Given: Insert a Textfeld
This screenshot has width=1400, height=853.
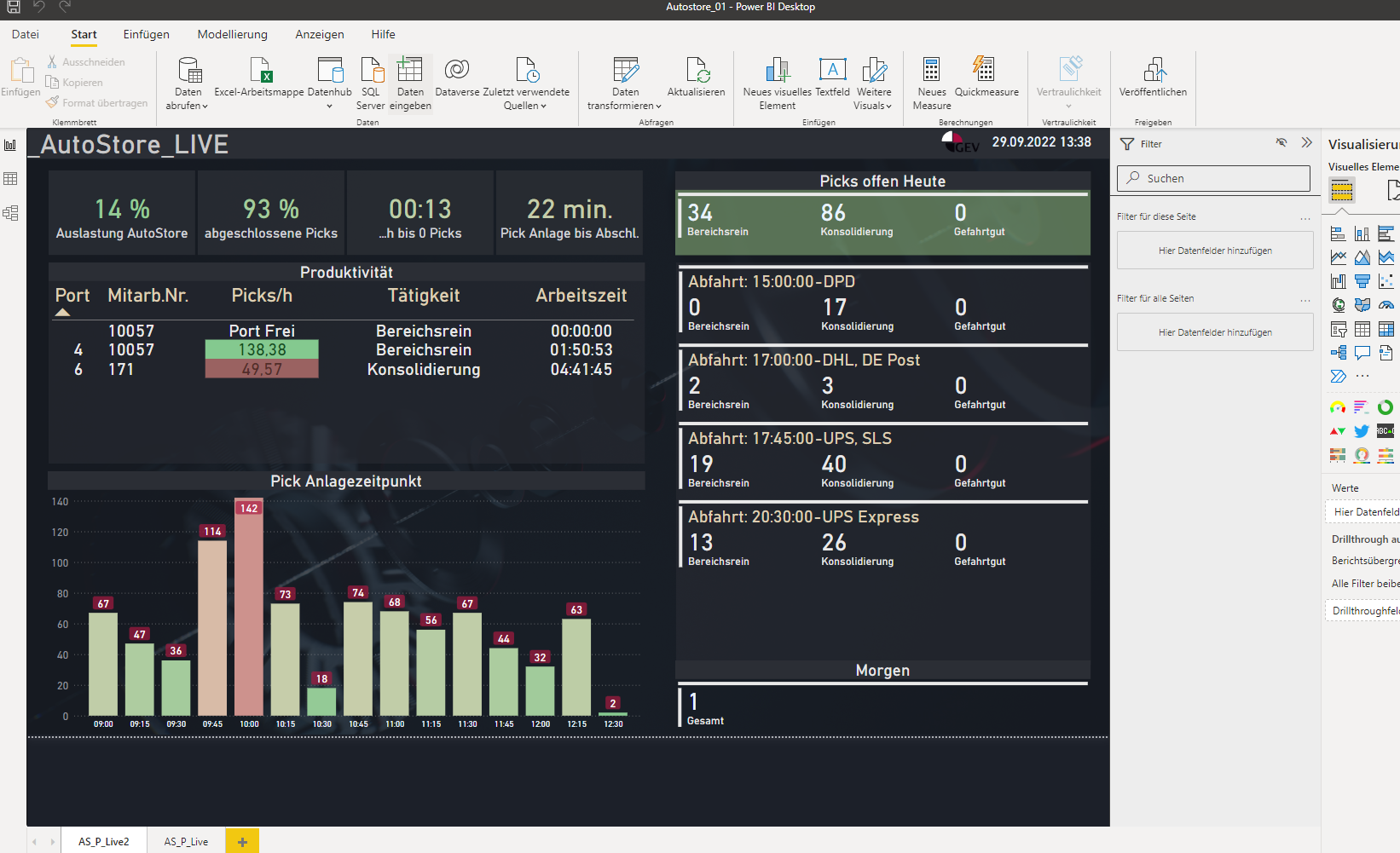Looking at the screenshot, I should pos(832,78).
